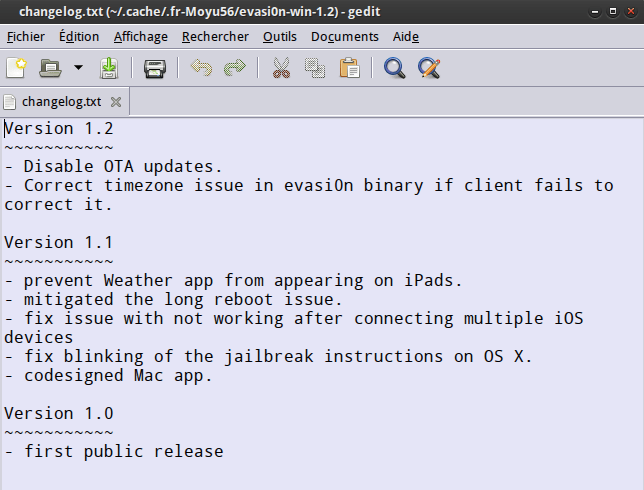Save the current file via toolbar
This screenshot has height=490, width=644.
tap(109, 68)
